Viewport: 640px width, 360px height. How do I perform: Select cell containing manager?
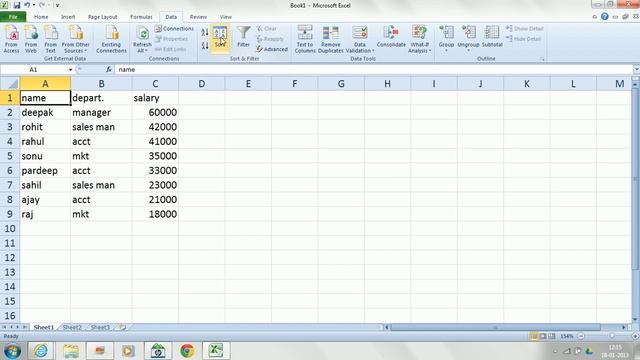pyautogui.click(x=101, y=113)
